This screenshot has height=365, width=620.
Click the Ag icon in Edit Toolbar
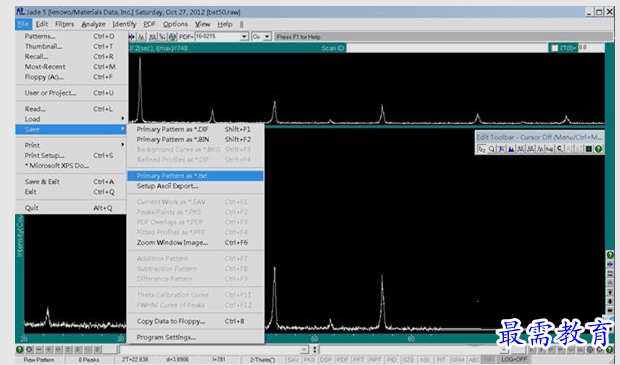pos(550,149)
